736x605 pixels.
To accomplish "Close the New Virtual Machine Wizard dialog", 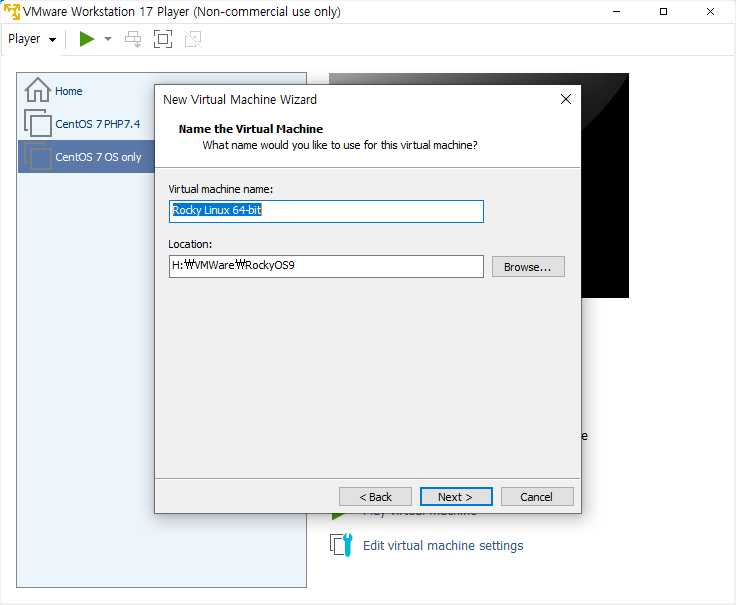I will [x=566, y=99].
